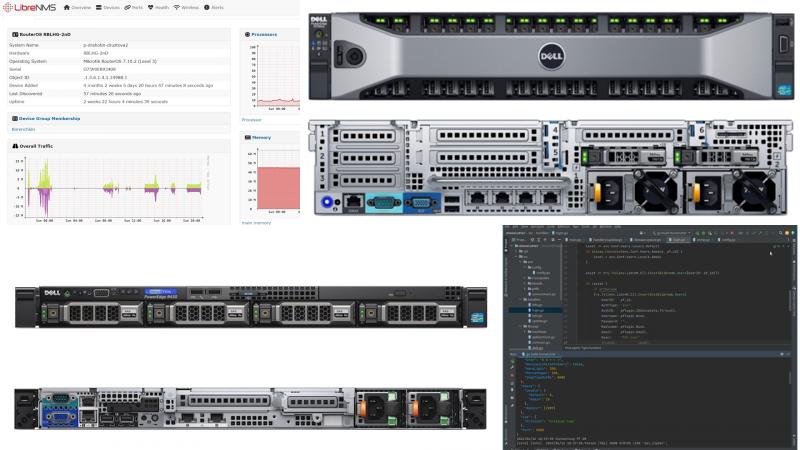The width and height of the screenshot is (800, 450).
Task: Open the Processors panel heading link
Action: point(264,34)
